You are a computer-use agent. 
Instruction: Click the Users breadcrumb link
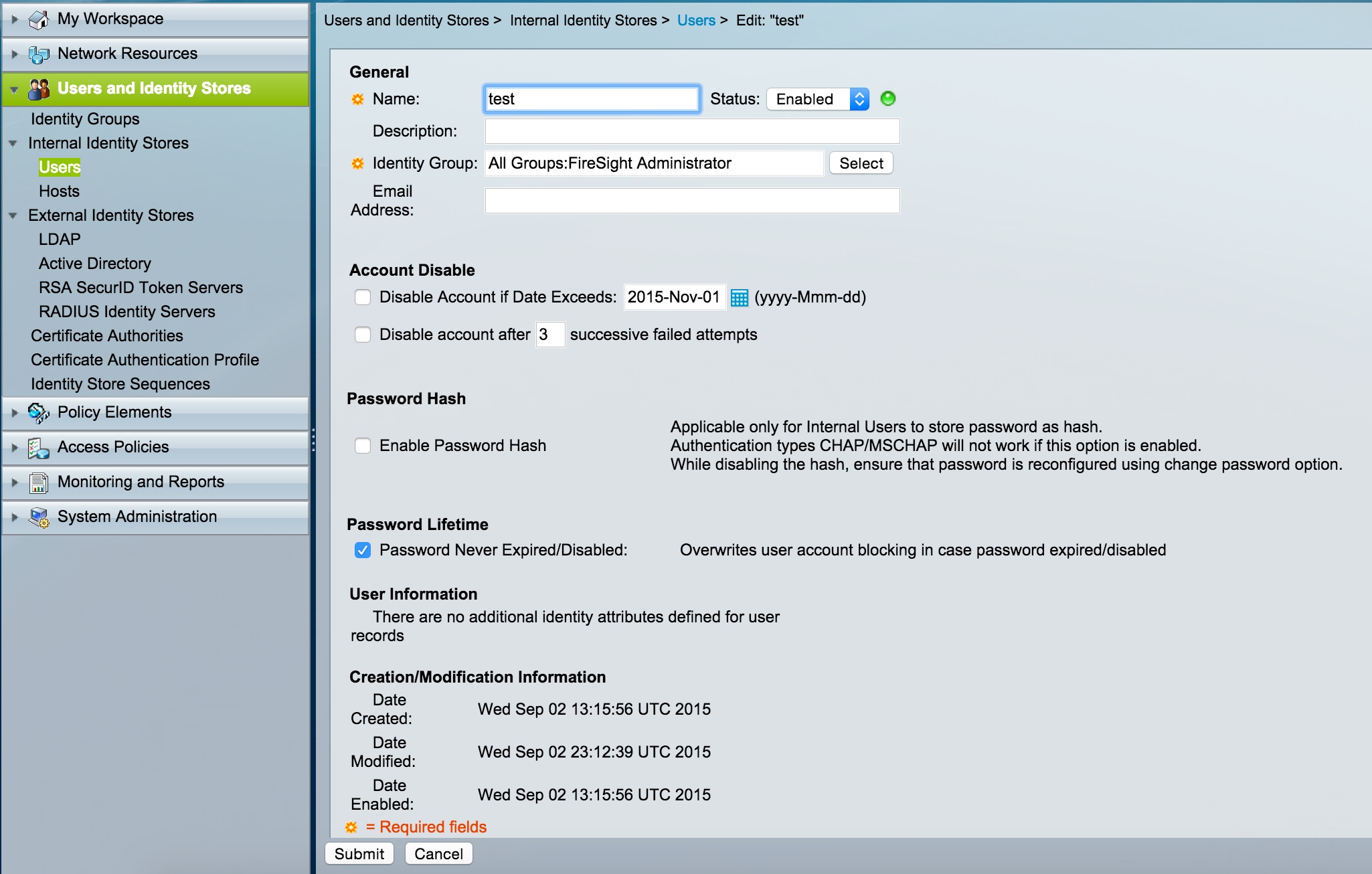696,21
